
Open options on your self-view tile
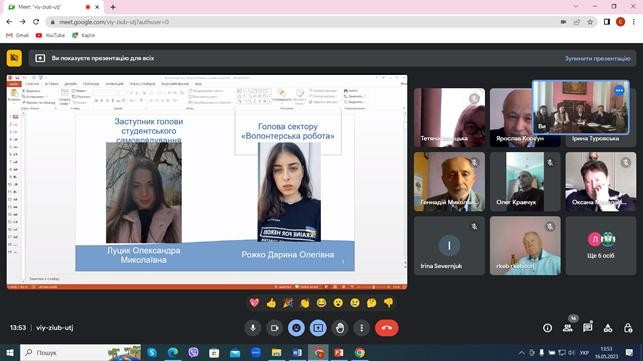tap(619, 90)
